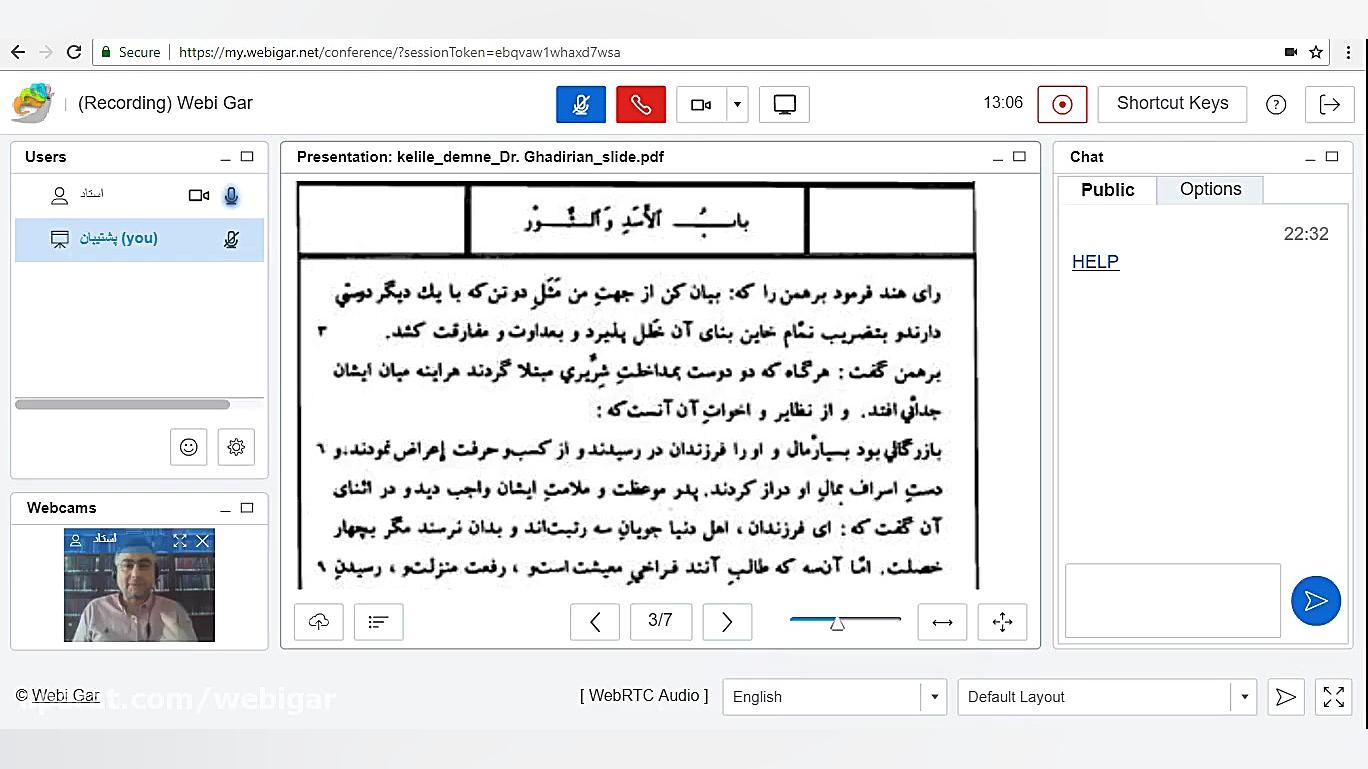Screen dimensions: 1368x769
Task: Toggle the blue microphone mute button
Action: (x=581, y=104)
